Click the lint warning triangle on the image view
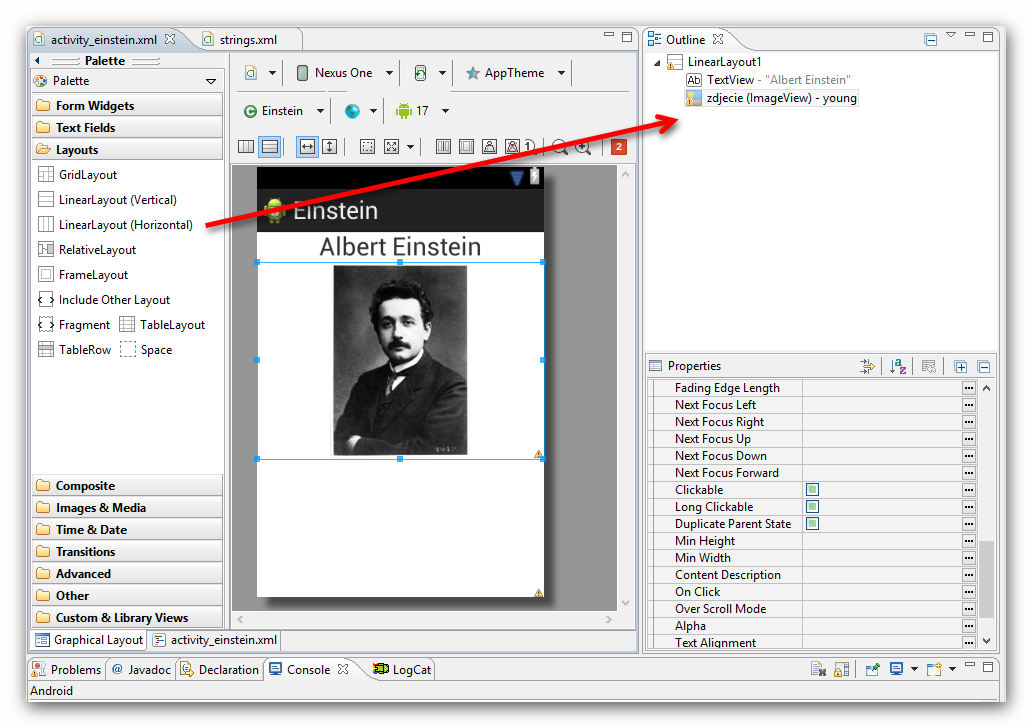This screenshot has width=1032, height=728. pyautogui.click(x=538, y=454)
